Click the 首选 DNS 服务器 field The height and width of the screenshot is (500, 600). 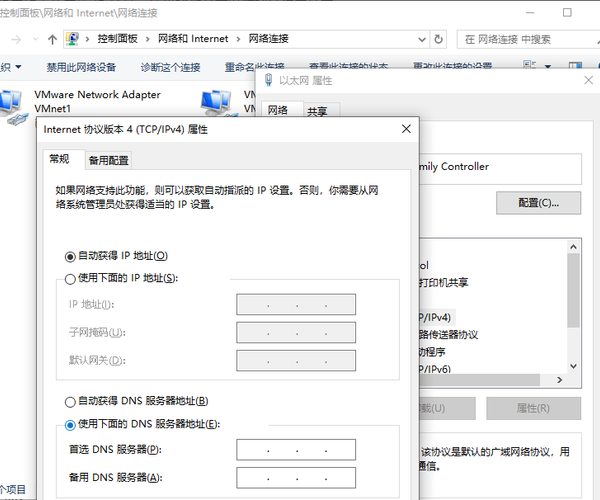coord(296,450)
